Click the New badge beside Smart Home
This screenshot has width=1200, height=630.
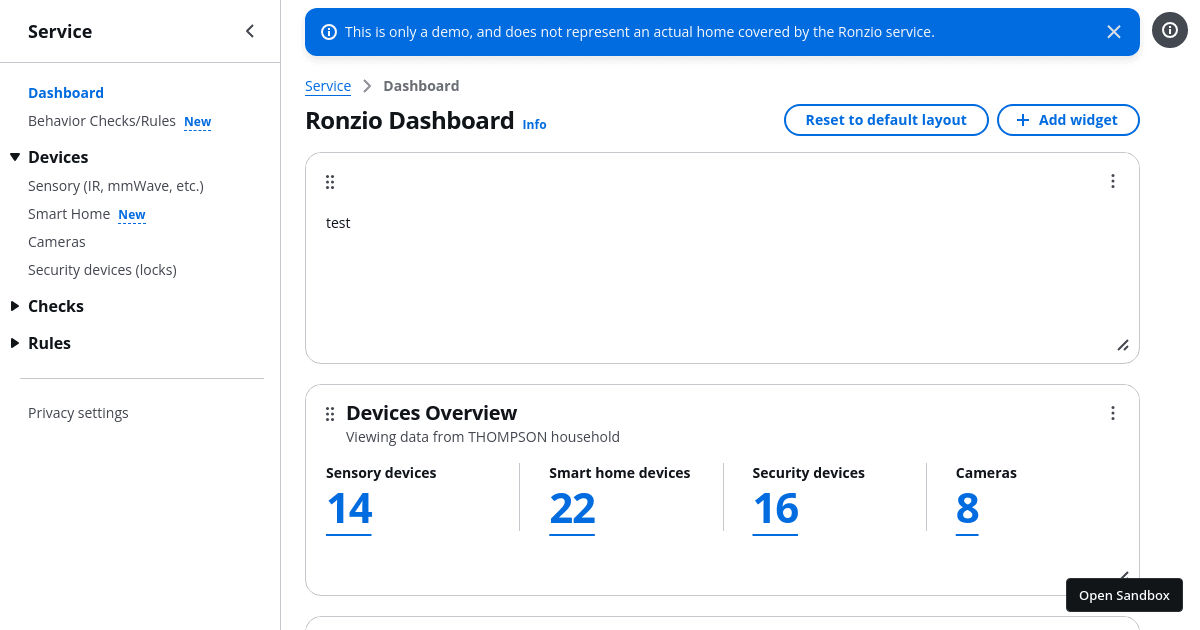(132, 215)
